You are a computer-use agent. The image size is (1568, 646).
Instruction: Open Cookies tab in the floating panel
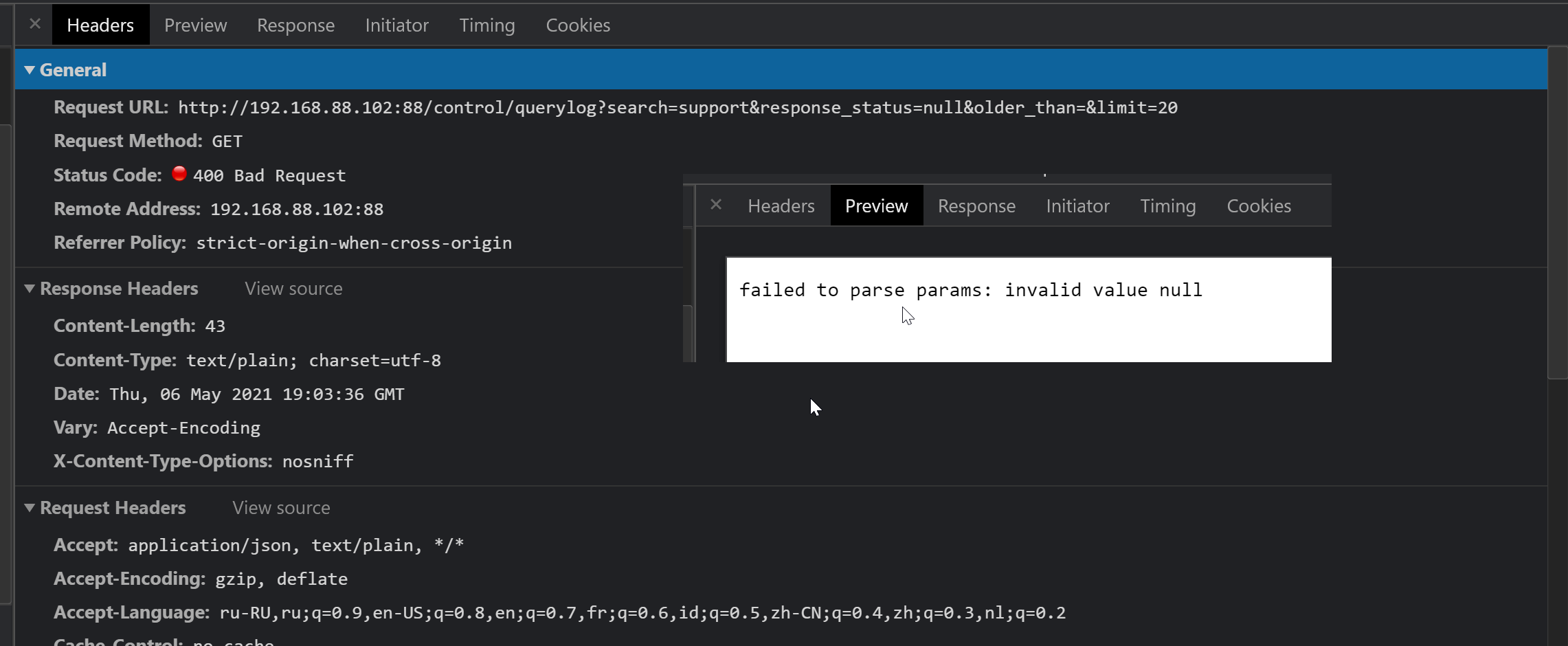point(1258,205)
